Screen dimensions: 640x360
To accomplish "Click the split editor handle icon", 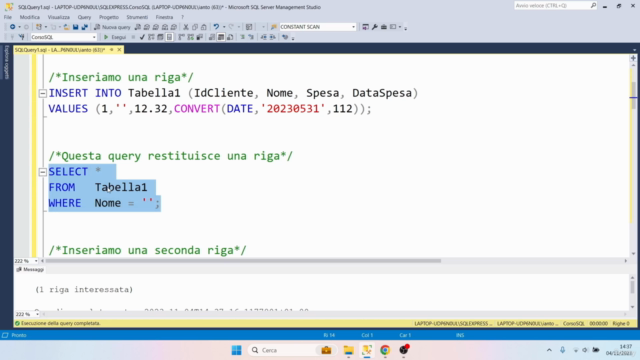I will 633,58.
